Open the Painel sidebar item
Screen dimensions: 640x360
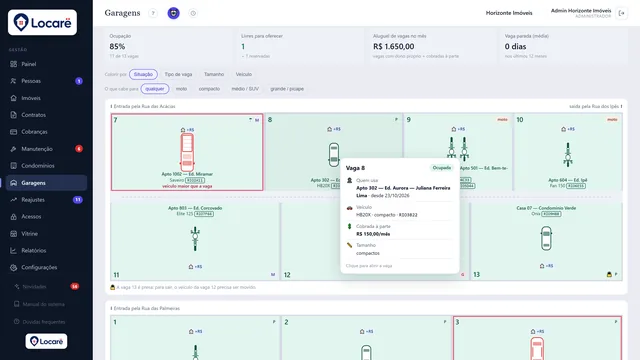coord(46,64)
